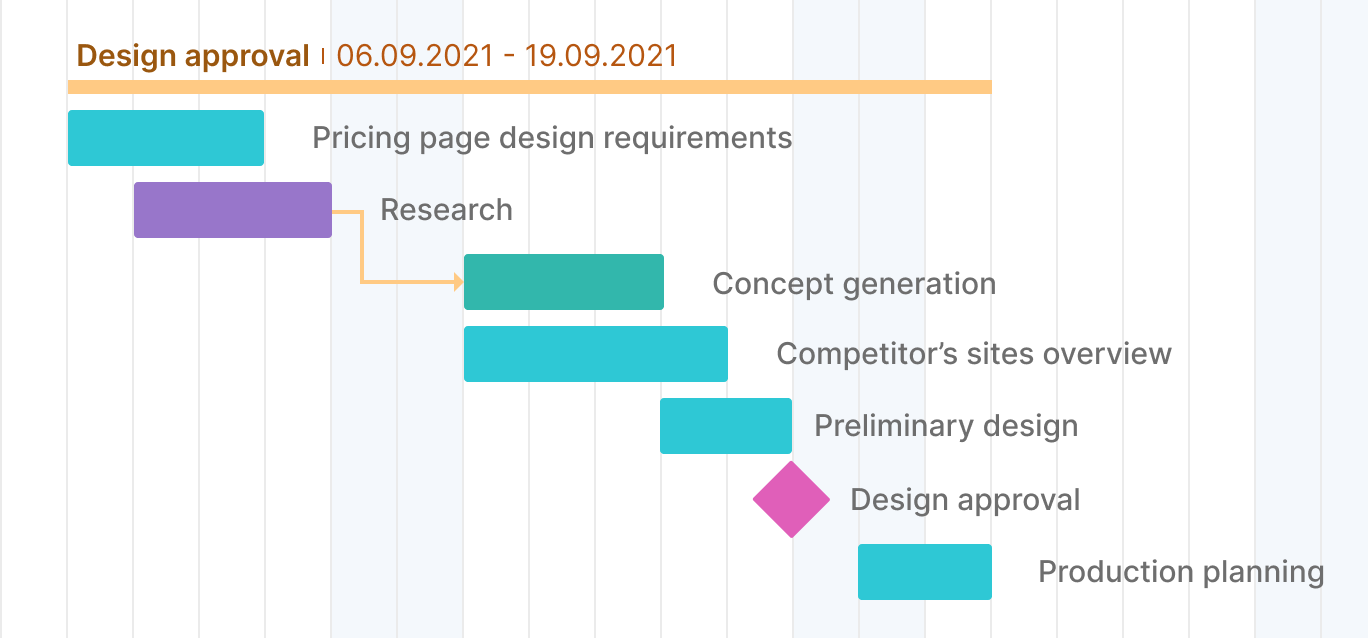Click the orange project duration bar
Viewport: 1368px width, 638px height.
[529, 87]
